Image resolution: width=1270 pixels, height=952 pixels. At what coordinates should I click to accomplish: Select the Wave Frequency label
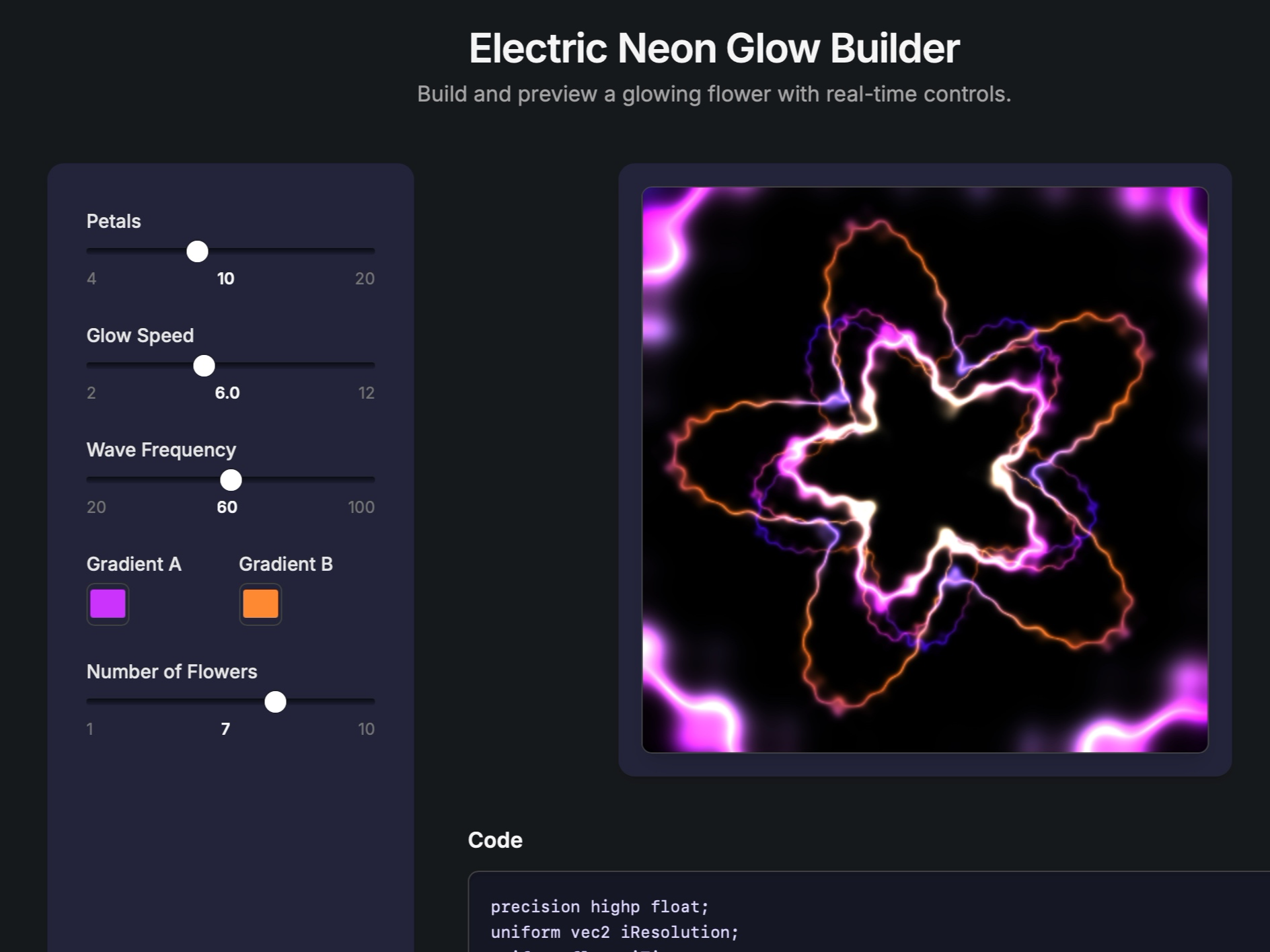161,449
